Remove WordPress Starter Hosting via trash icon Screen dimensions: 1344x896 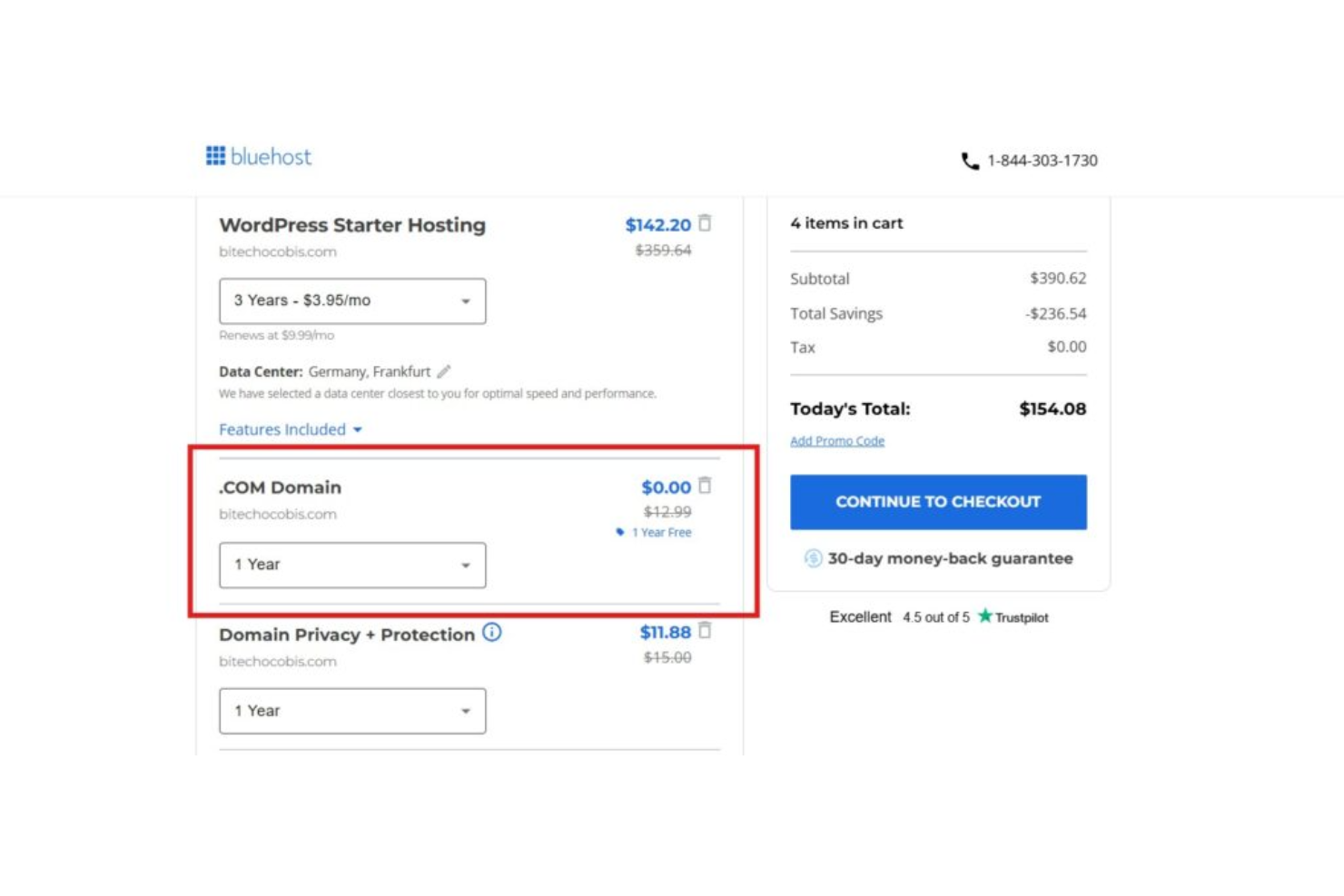(x=707, y=222)
